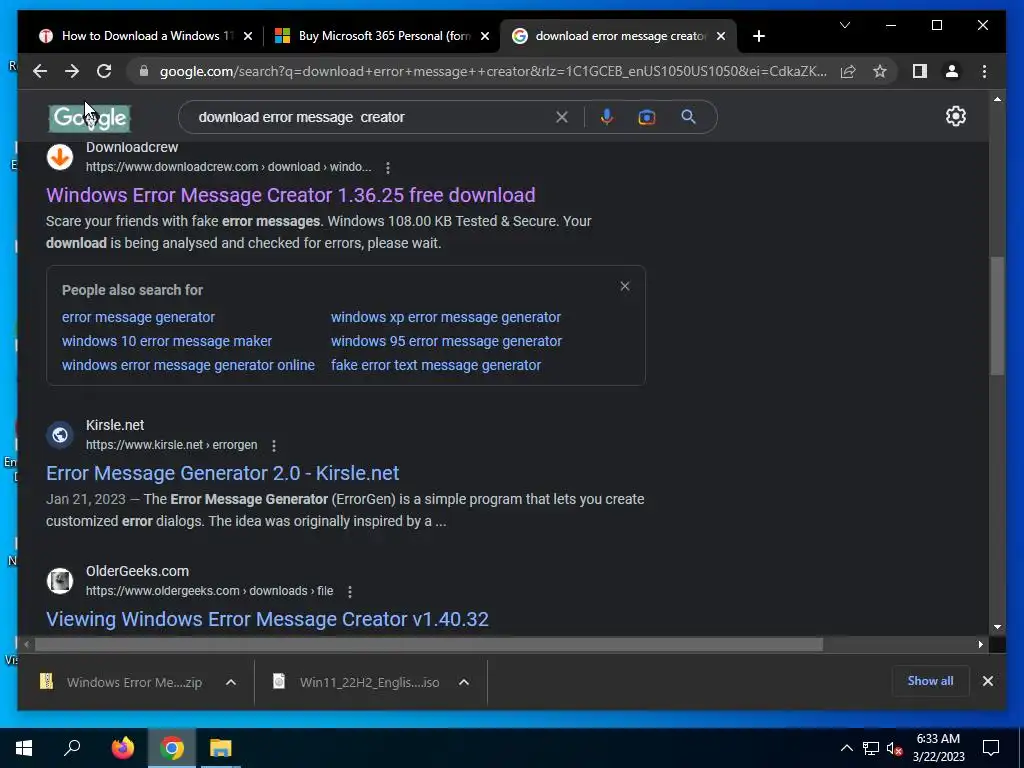
Task: Clear the Google search query
Action: 562,117
